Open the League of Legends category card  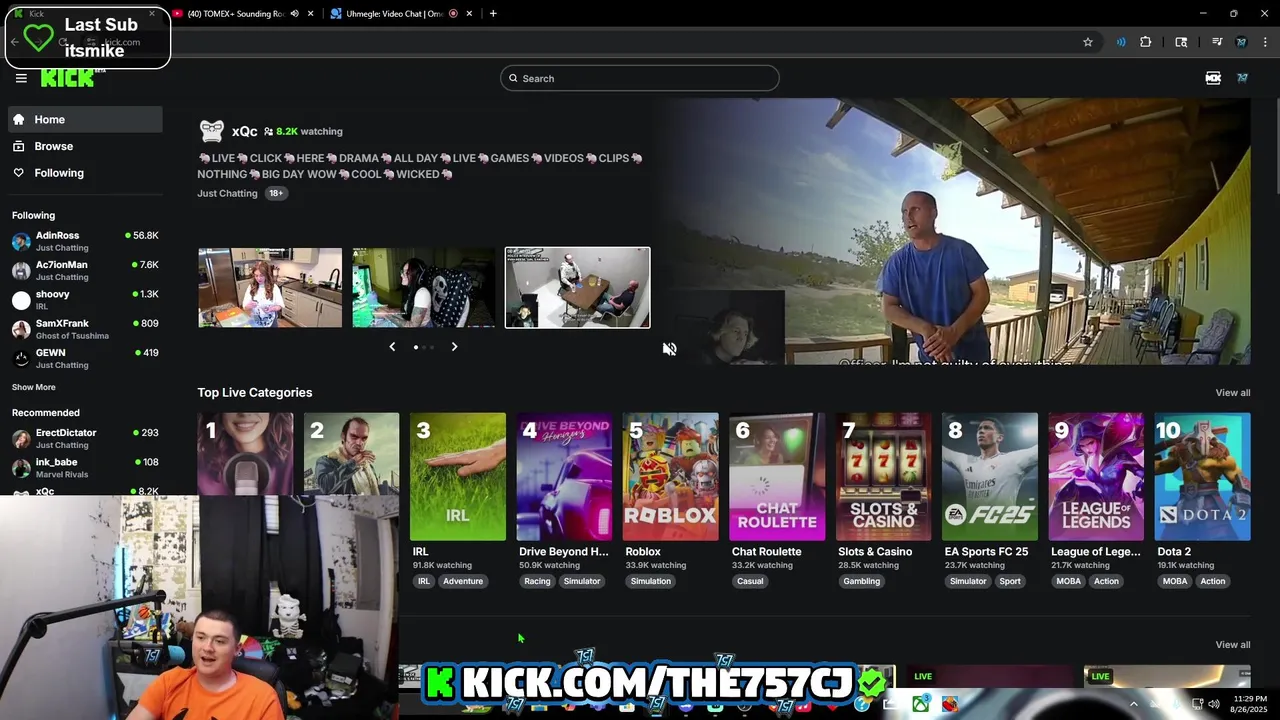tap(1096, 476)
